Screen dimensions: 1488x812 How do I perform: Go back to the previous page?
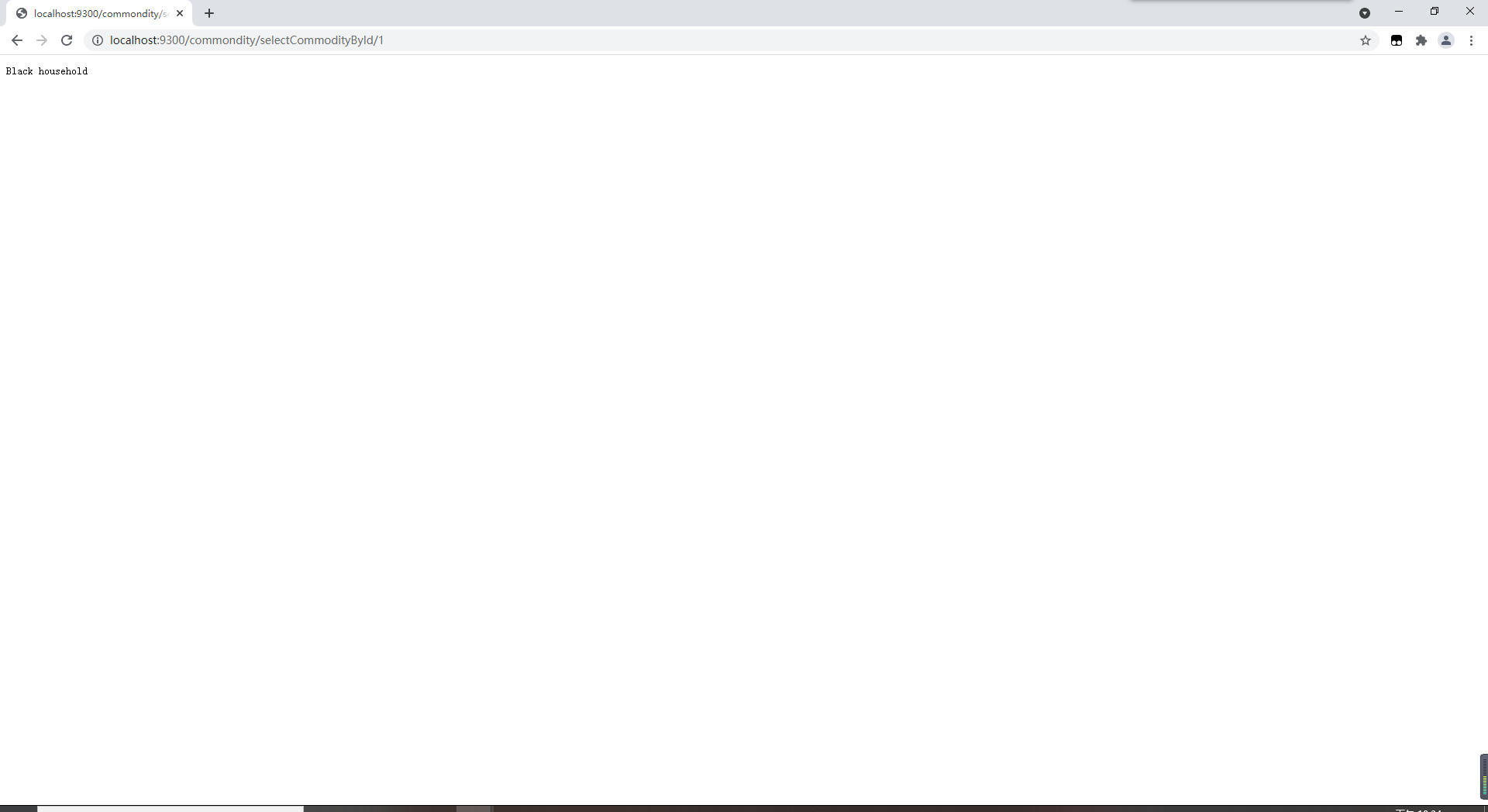[17, 40]
